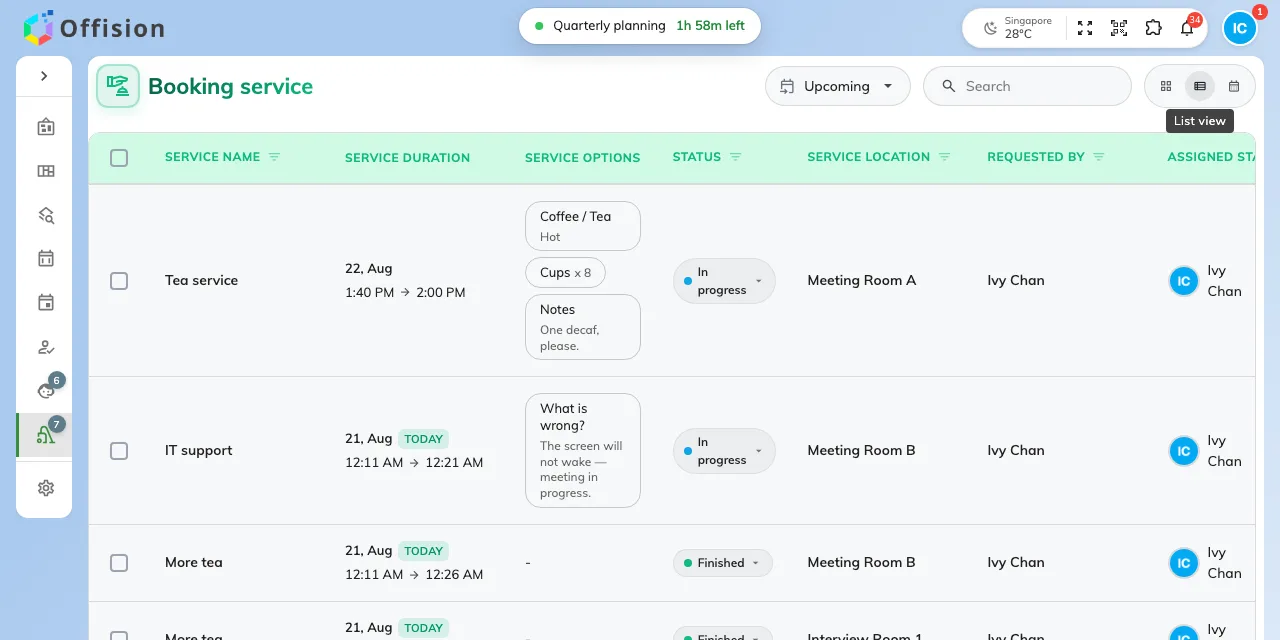Image resolution: width=1280 pixels, height=640 pixels.
Task: Toggle fullscreen mode icon in the top bar
Action: coord(1085,28)
